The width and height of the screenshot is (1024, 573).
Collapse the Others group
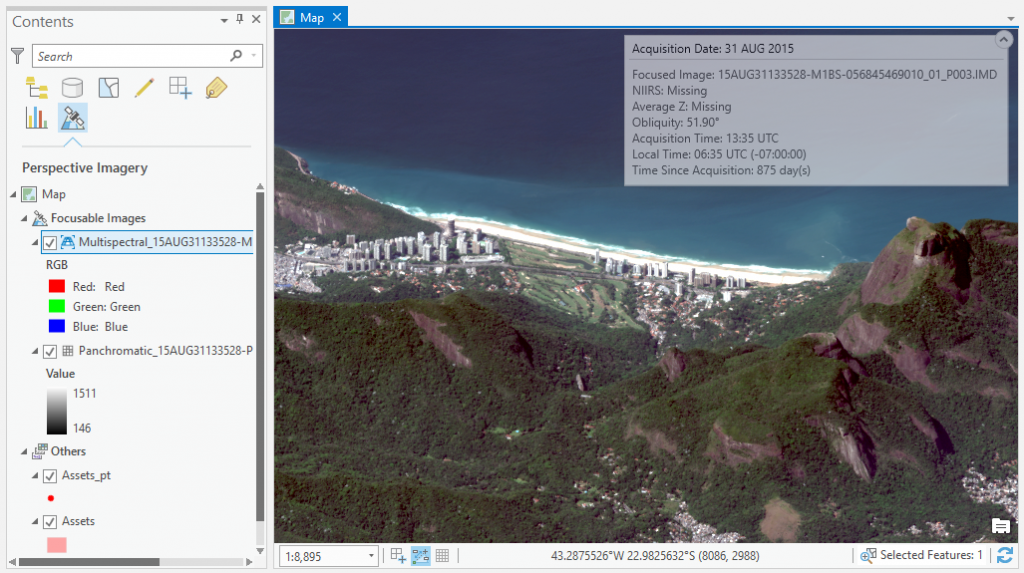[x=24, y=451]
